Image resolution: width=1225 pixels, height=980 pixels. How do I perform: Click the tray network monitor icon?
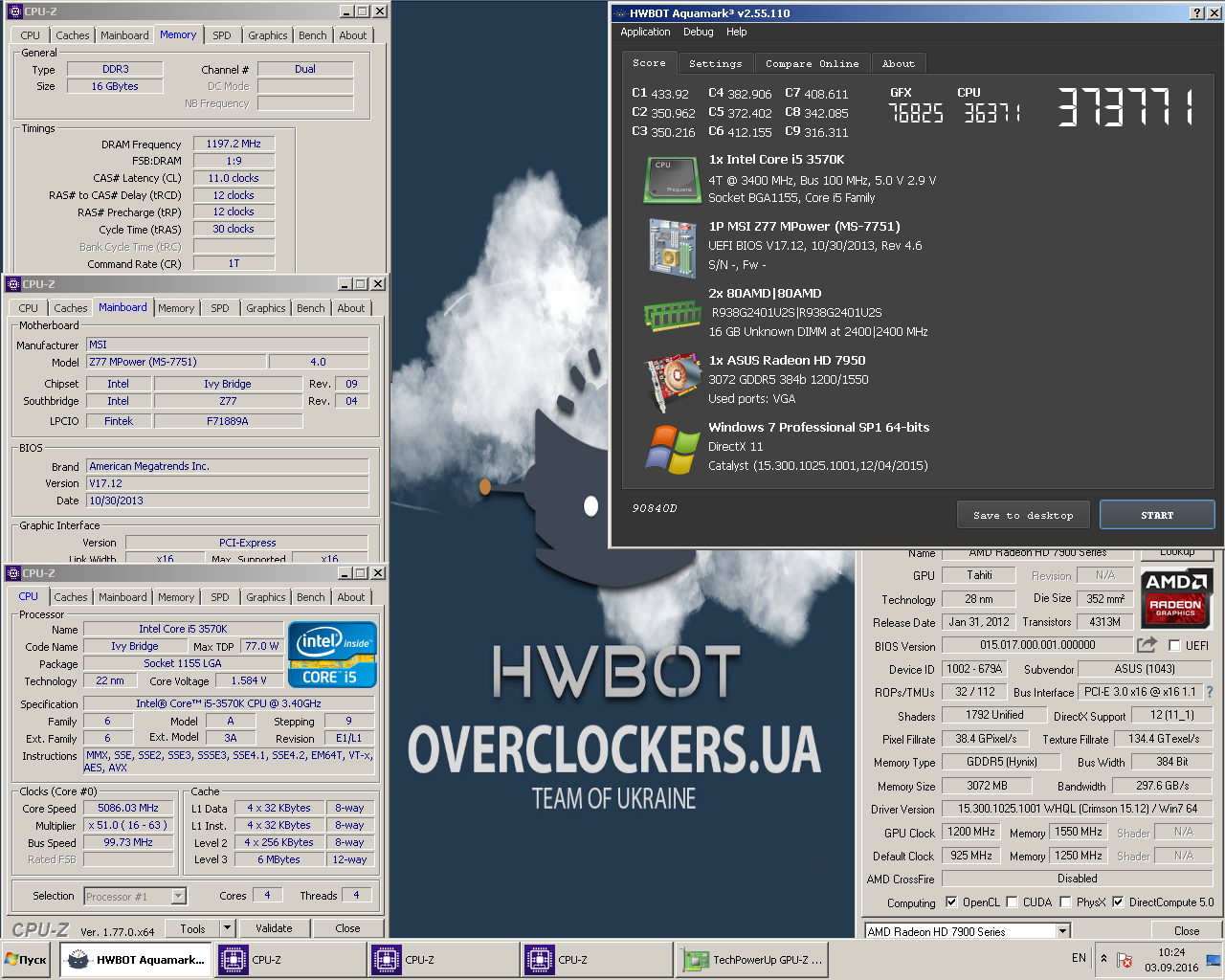coord(1213,960)
